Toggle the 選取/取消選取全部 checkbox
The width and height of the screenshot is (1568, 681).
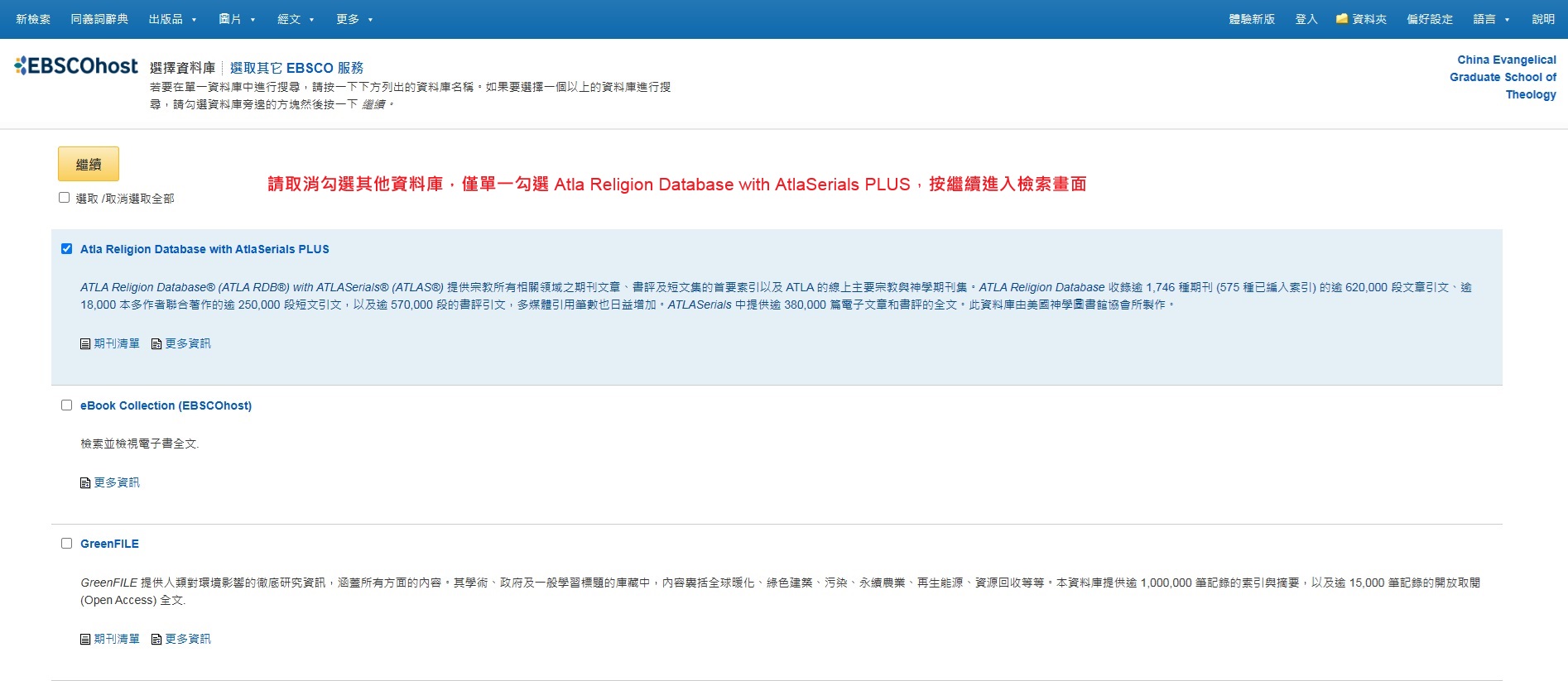point(64,197)
